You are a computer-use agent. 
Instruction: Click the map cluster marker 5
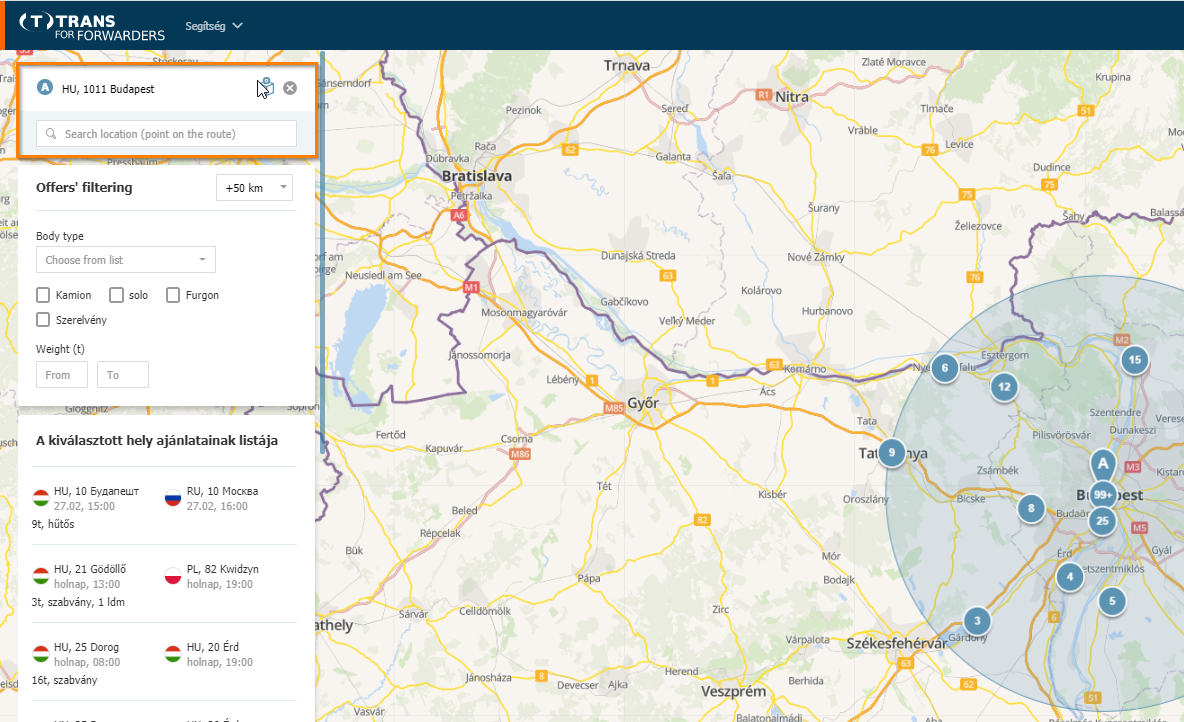click(1112, 601)
